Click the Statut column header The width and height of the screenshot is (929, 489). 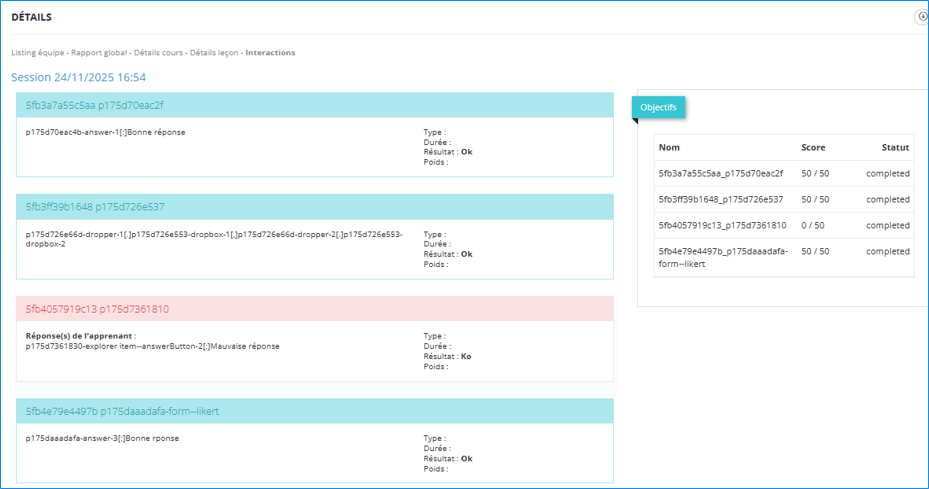[895, 148]
